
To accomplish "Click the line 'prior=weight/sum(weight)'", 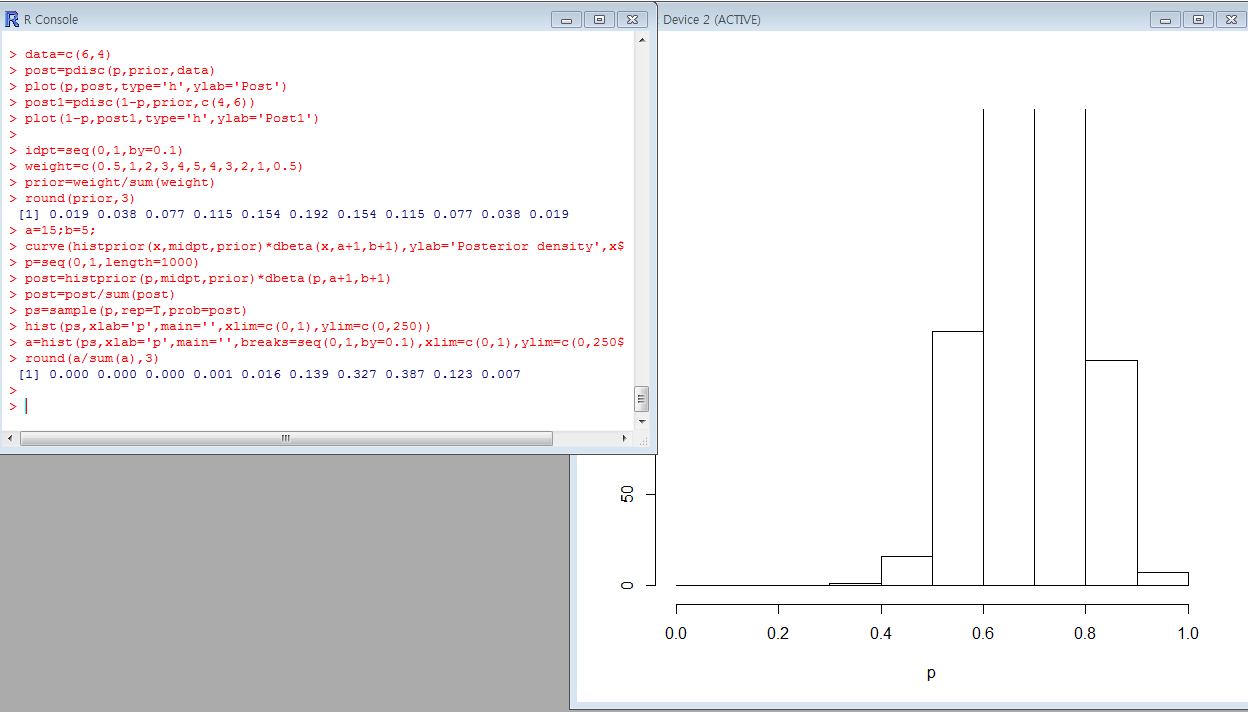I will (120, 182).
